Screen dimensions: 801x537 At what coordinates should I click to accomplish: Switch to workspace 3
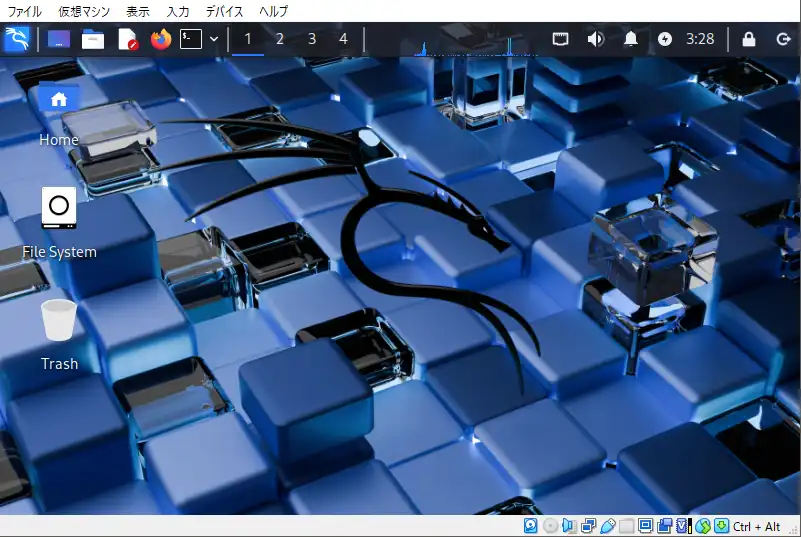(312, 39)
